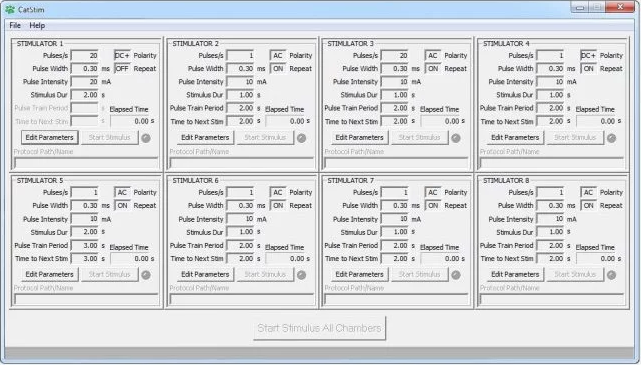Open the Help menu
The width and height of the screenshot is (641, 365).
tap(37, 25)
